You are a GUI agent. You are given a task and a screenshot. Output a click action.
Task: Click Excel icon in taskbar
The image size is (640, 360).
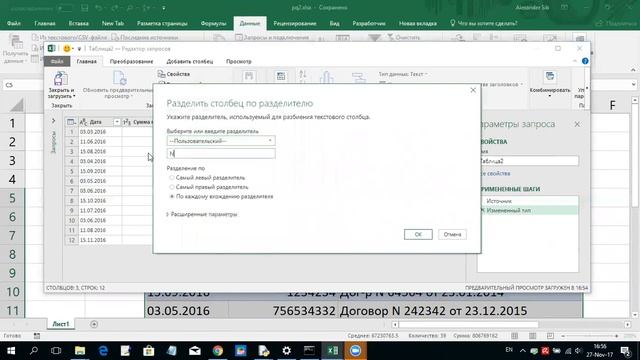pyautogui.click(x=333, y=351)
